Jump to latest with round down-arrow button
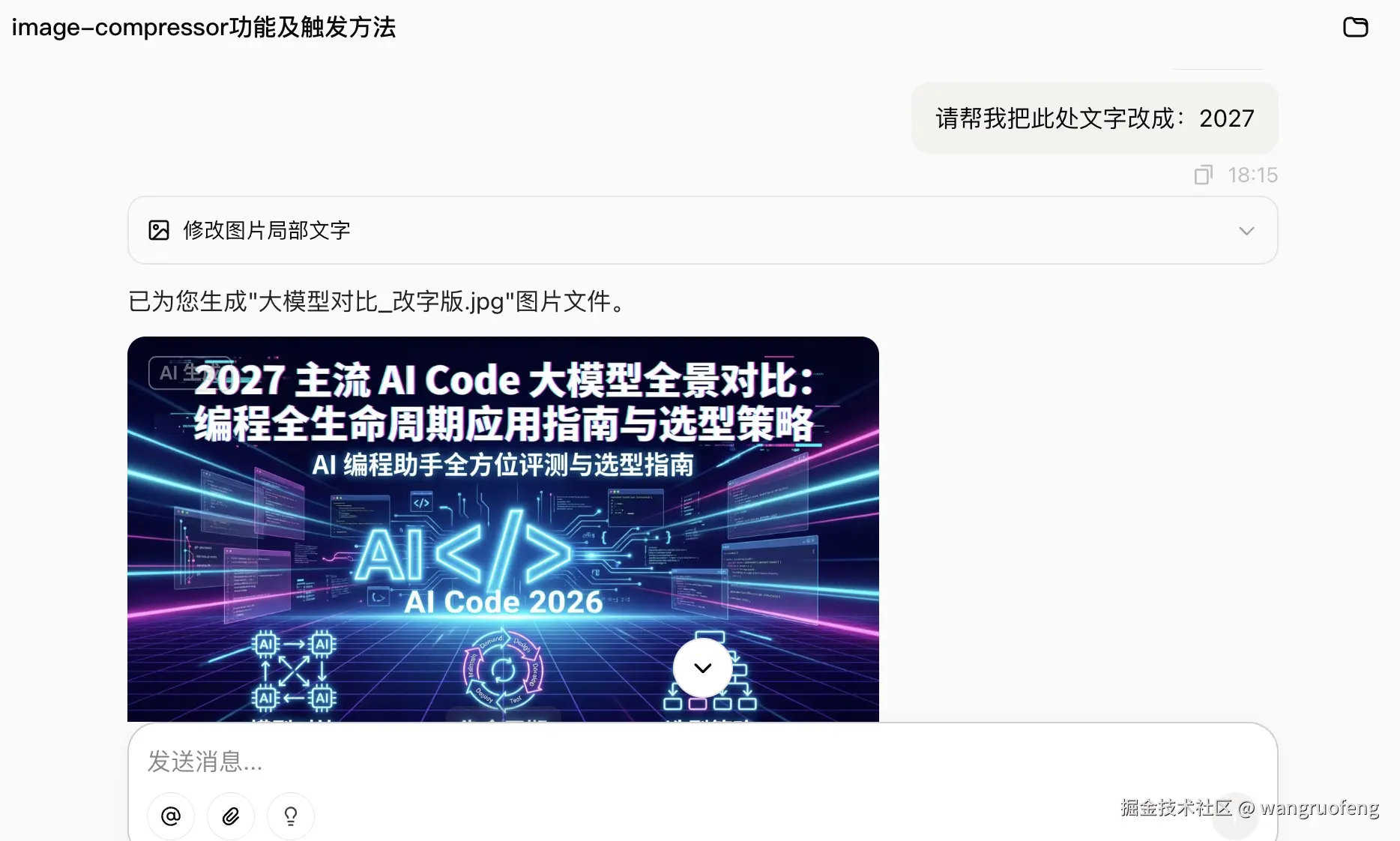The height and width of the screenshot is (841, 1400). point(702,668)
